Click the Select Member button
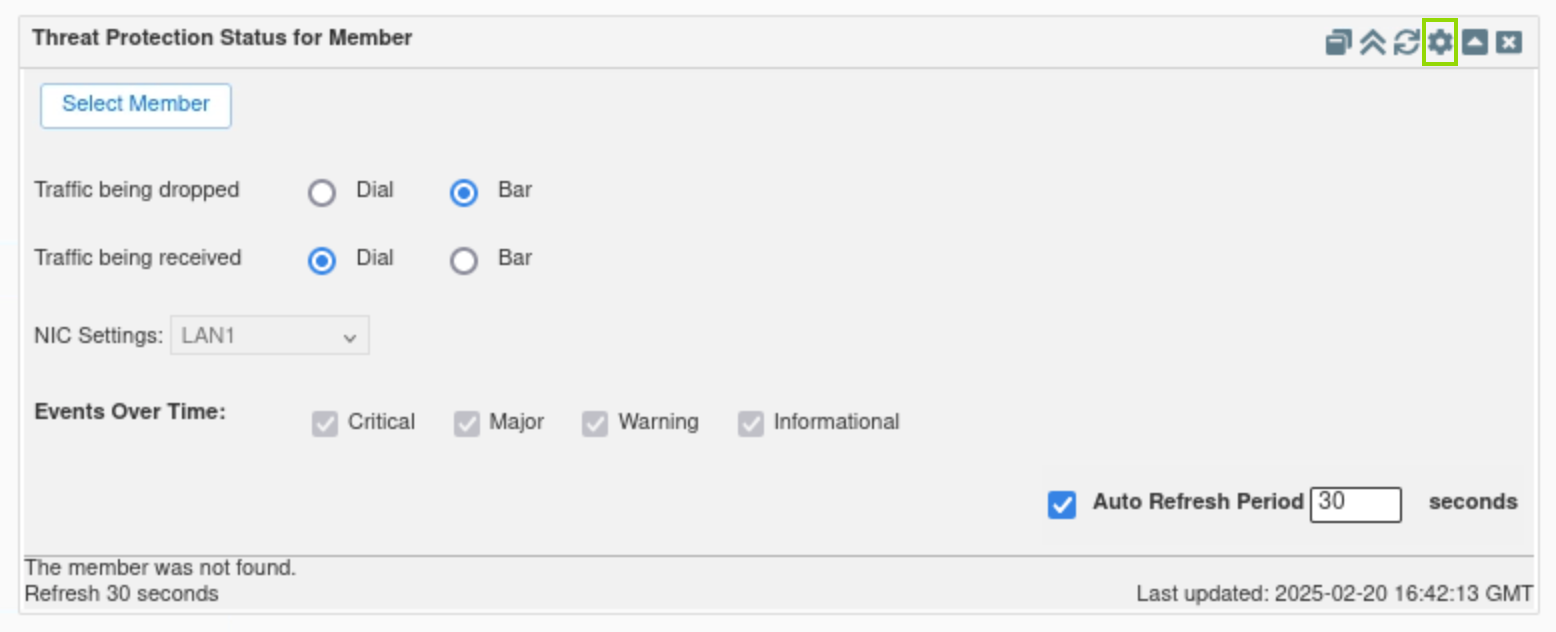The height and width of the screenshot is (632, 1556). (x=136, y=105)
